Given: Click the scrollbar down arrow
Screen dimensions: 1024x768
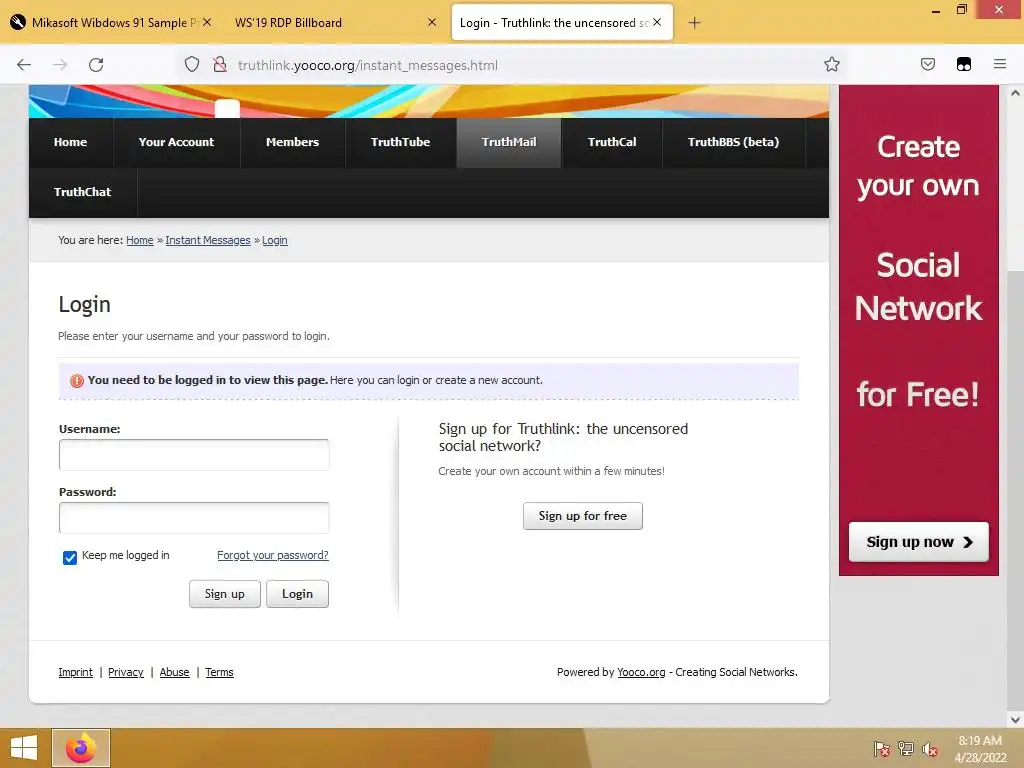Looking at the screenshot, I should [1015, 720].
